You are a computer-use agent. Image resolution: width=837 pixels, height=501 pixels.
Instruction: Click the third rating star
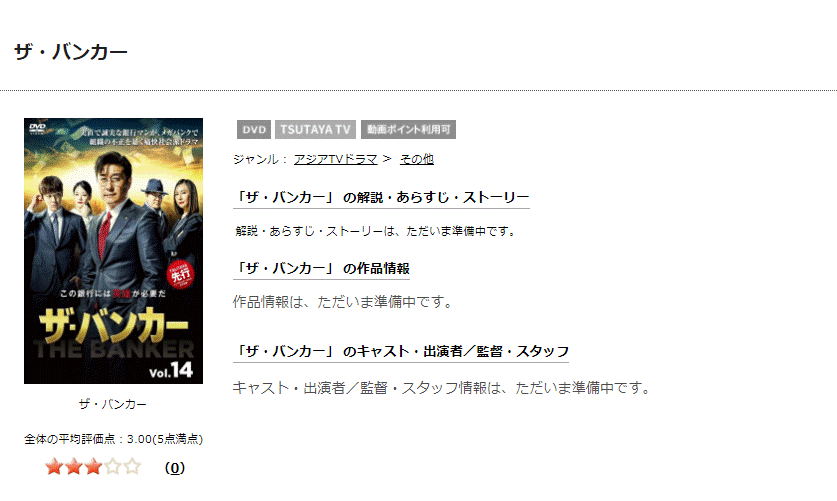click(93, 467)
